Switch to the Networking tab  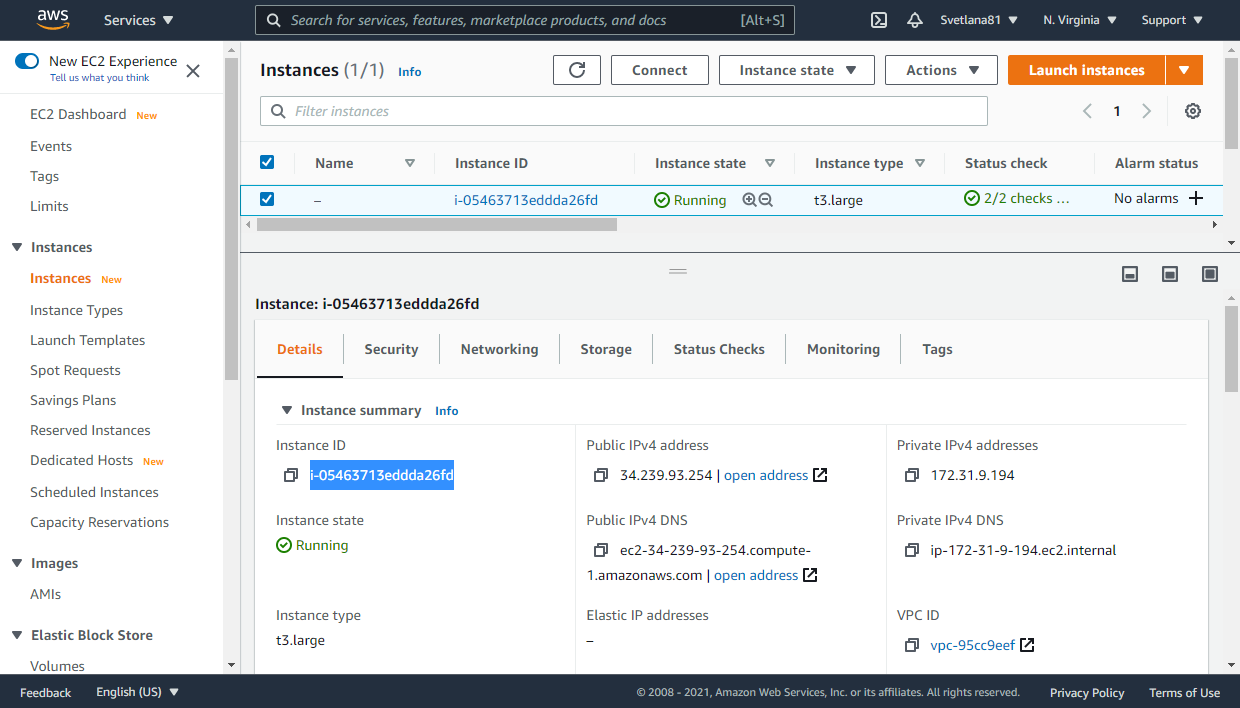point(499,349)
